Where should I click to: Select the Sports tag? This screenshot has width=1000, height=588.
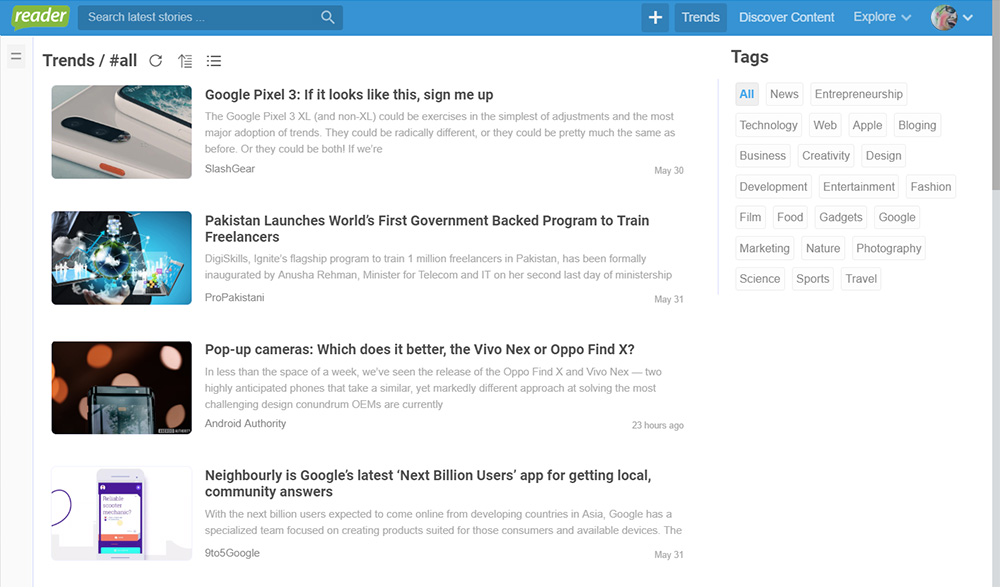point(812,279)
